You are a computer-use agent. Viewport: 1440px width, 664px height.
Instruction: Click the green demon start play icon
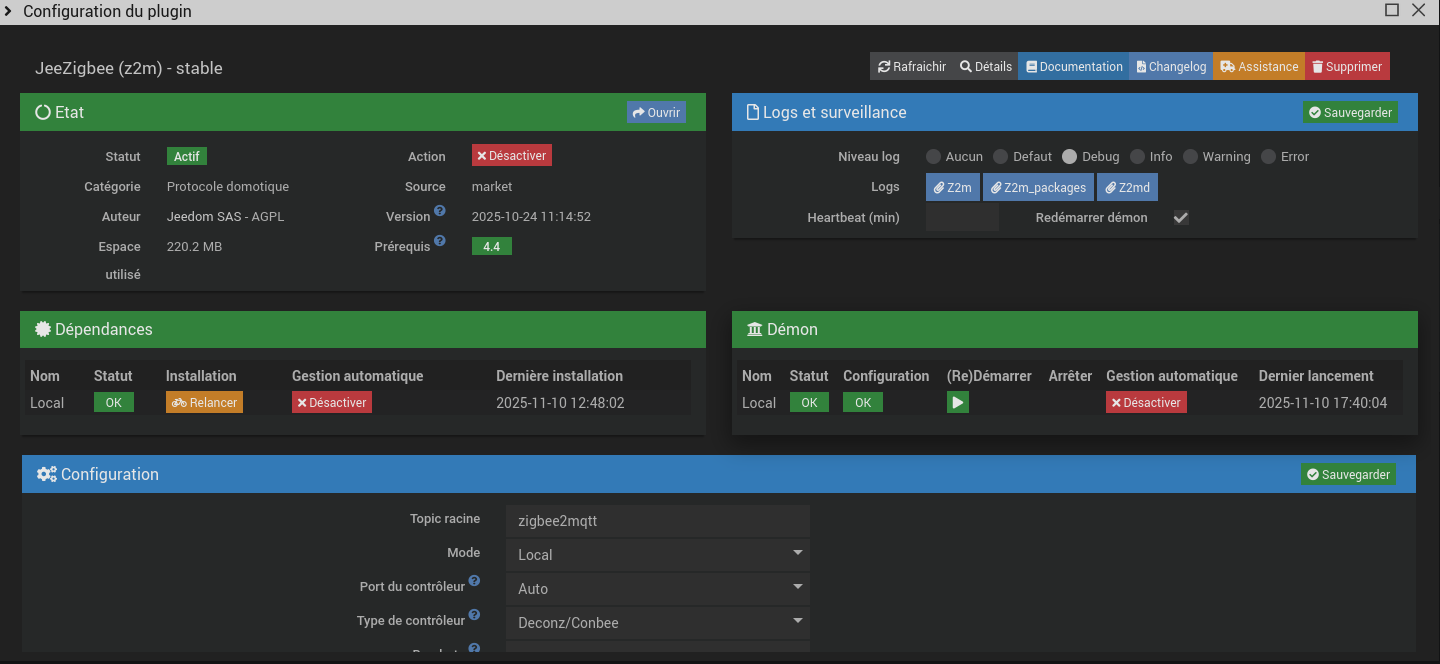tap(957, 403)
